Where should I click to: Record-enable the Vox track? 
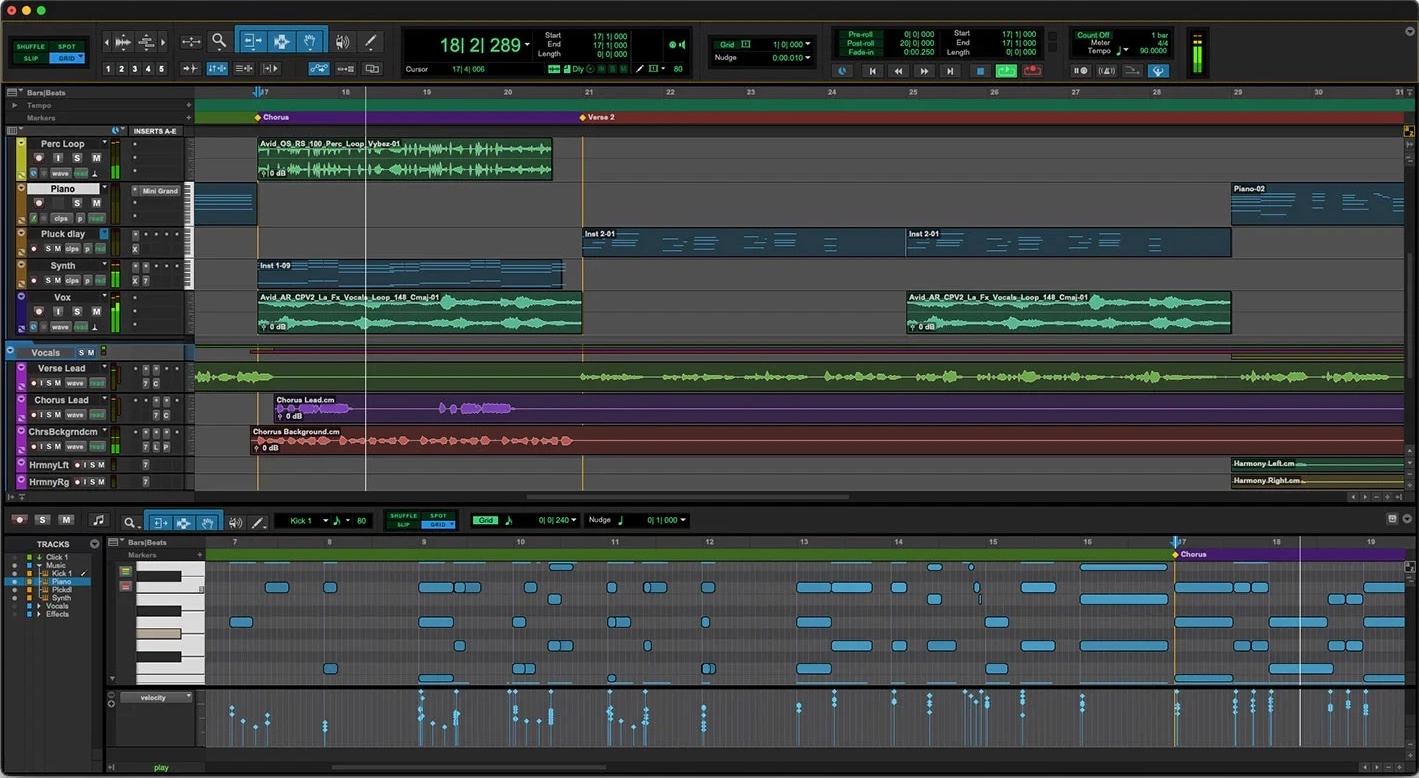click(x=39, y=312)
